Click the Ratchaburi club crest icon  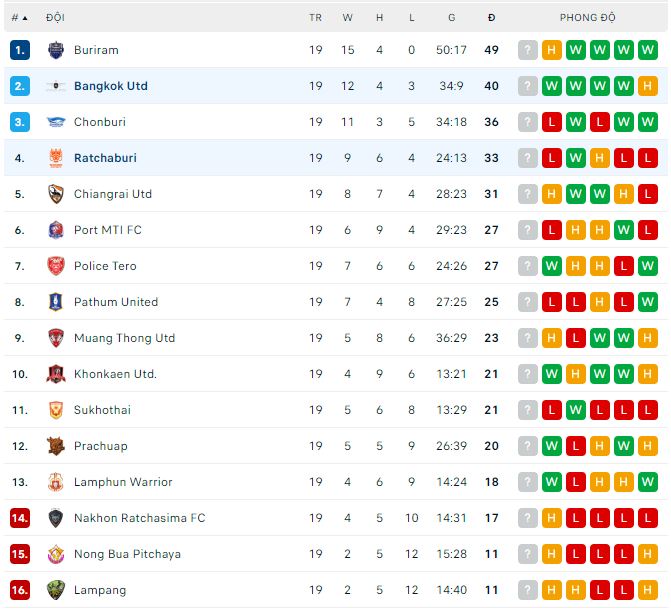point(55,158)
